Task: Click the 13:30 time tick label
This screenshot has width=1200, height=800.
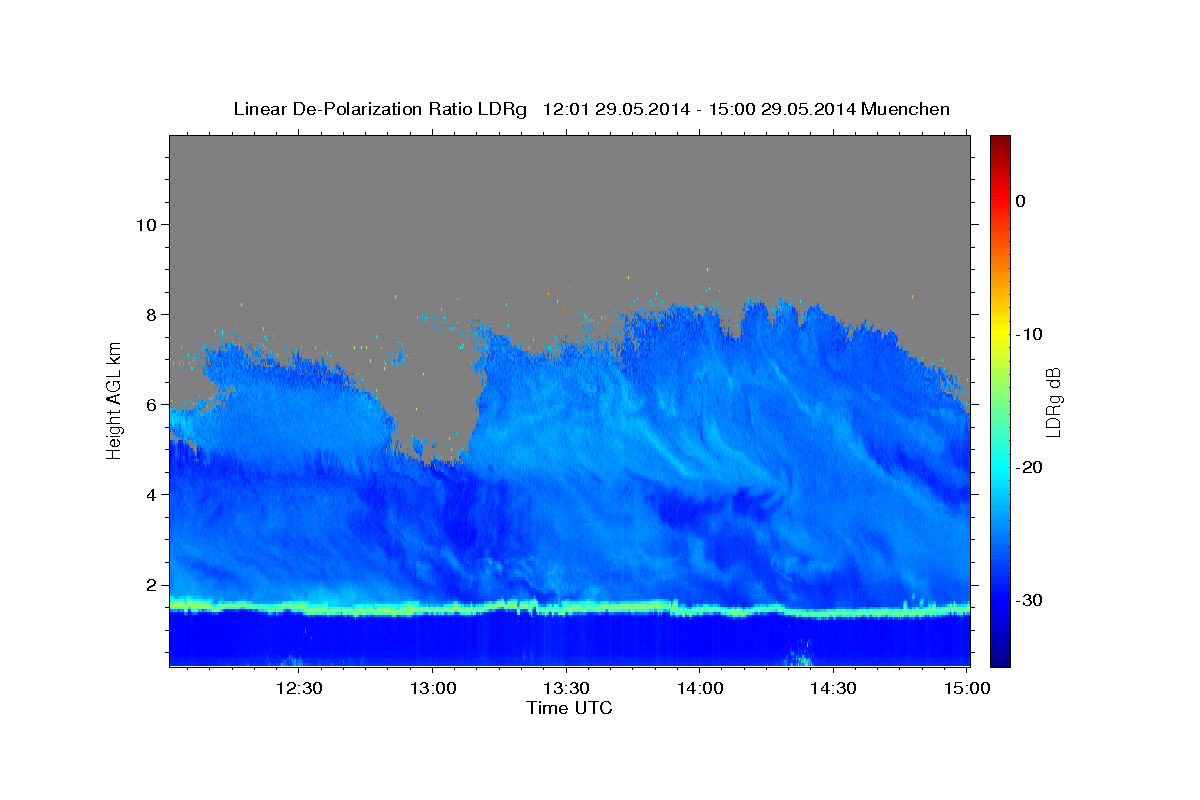Action: [566, 688]
